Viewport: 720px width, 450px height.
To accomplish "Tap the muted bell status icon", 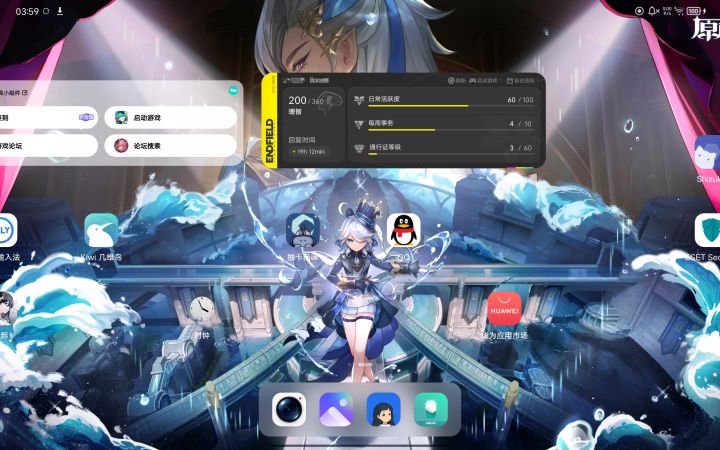I will (x=653, y=11).
